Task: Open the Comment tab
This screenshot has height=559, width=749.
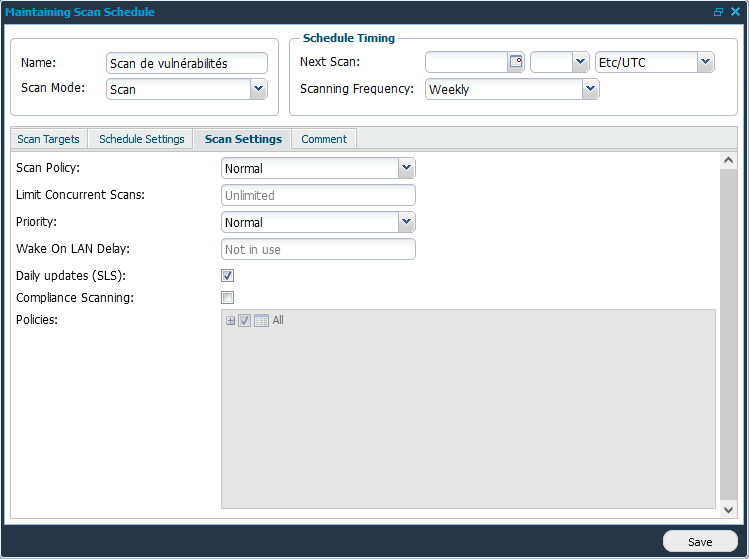Action: (324, 139)
